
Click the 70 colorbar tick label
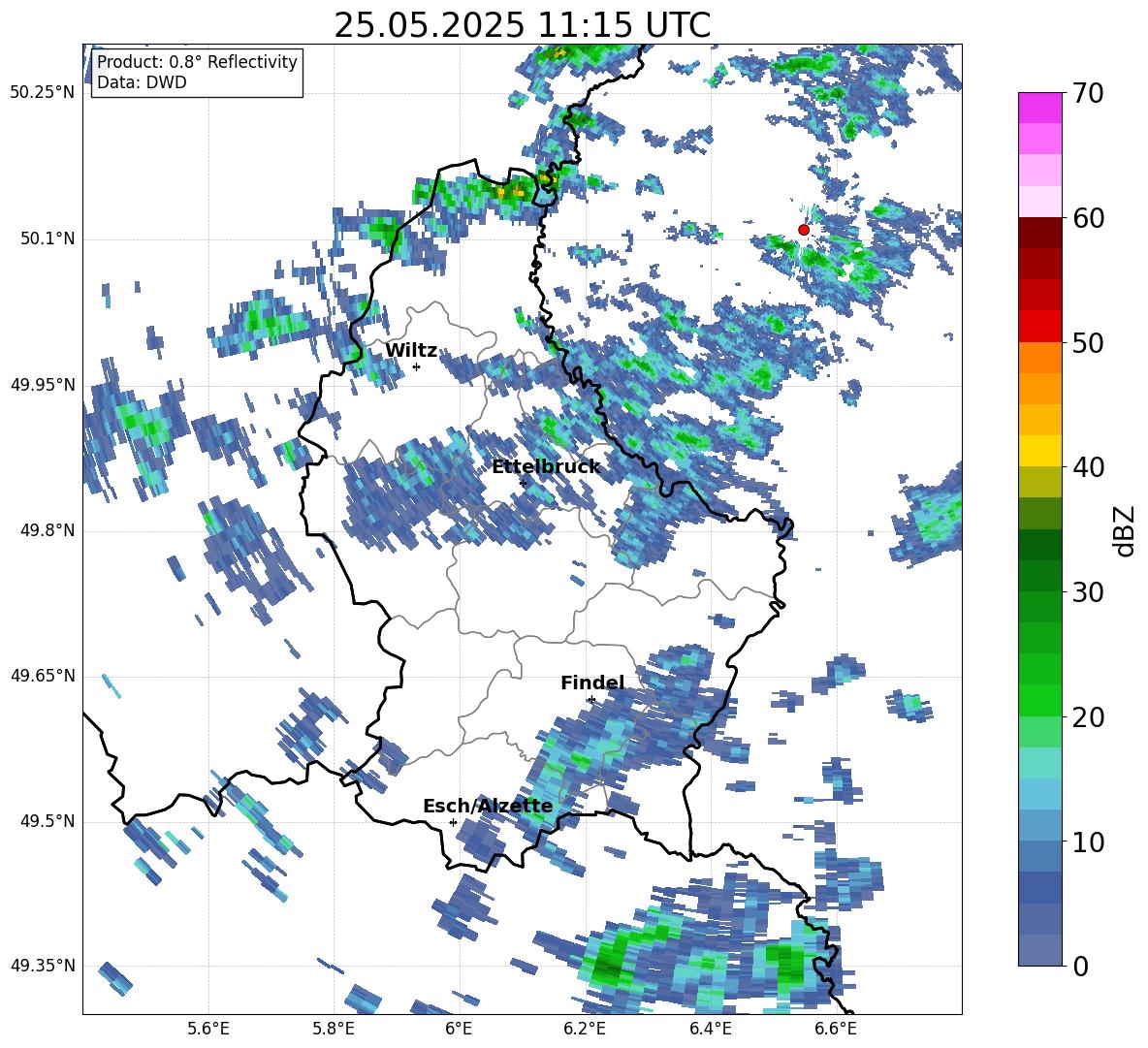tap(1088, 94)
